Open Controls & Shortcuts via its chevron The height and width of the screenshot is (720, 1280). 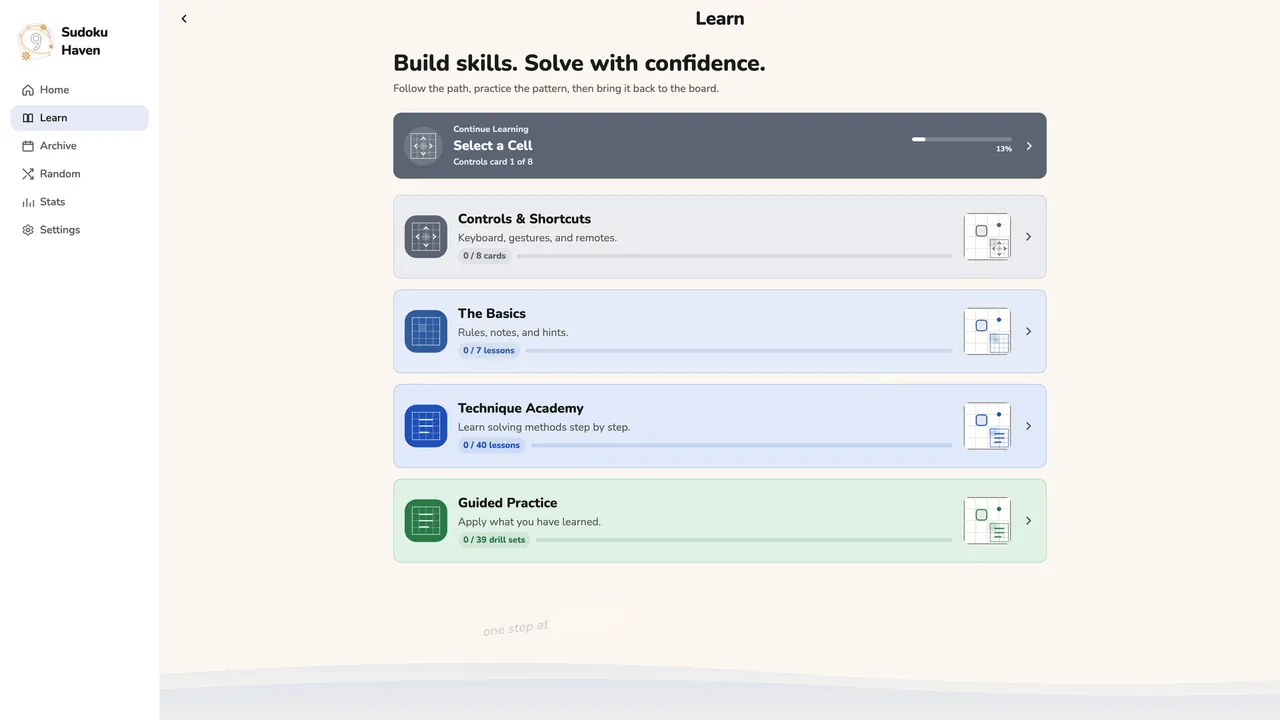click(x=1028, y=237)
